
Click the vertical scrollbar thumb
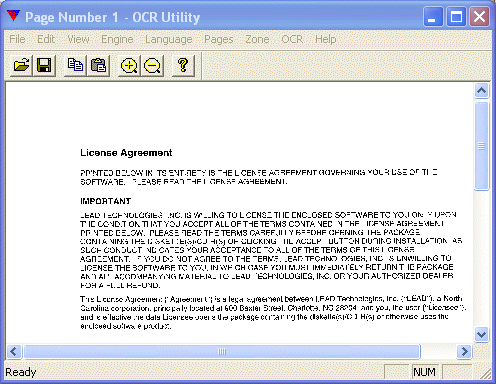[482, 146]
